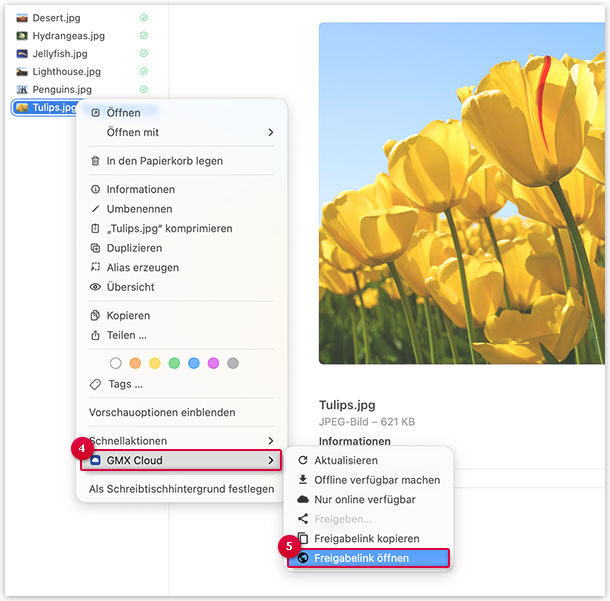The height and width of the screenshot is (601, 610).
Task: Click the GMX Cloud app icon
Action: [96, 460]
